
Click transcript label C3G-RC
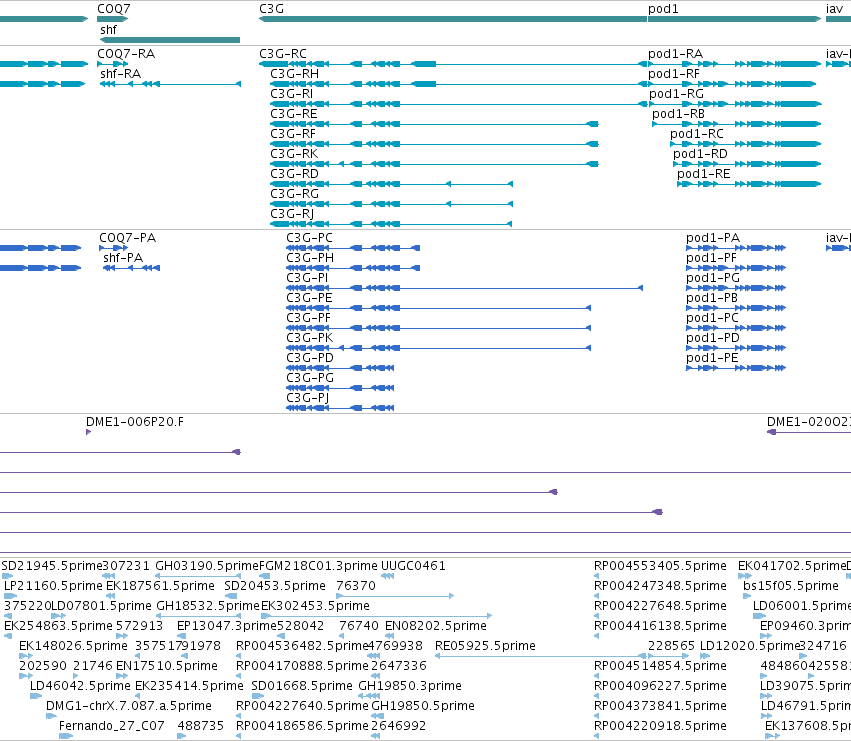point(283,54)
